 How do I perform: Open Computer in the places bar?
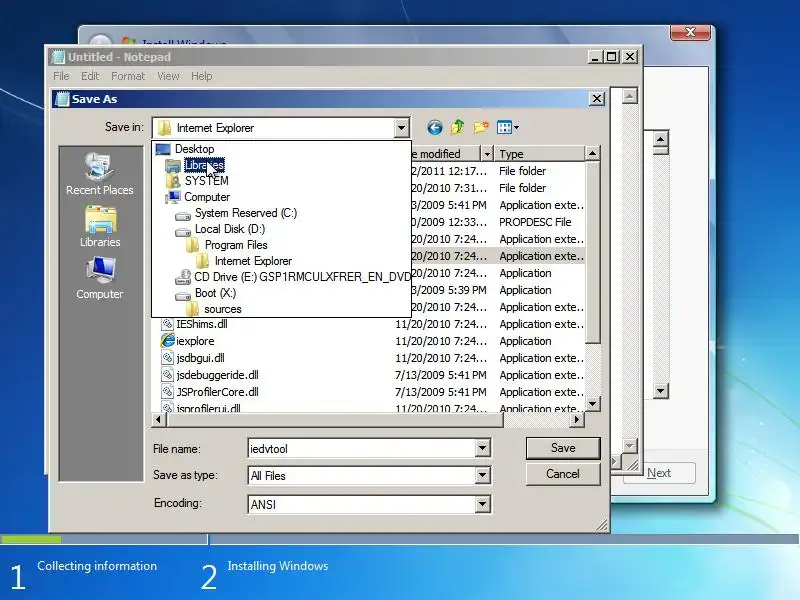point(99,278)
